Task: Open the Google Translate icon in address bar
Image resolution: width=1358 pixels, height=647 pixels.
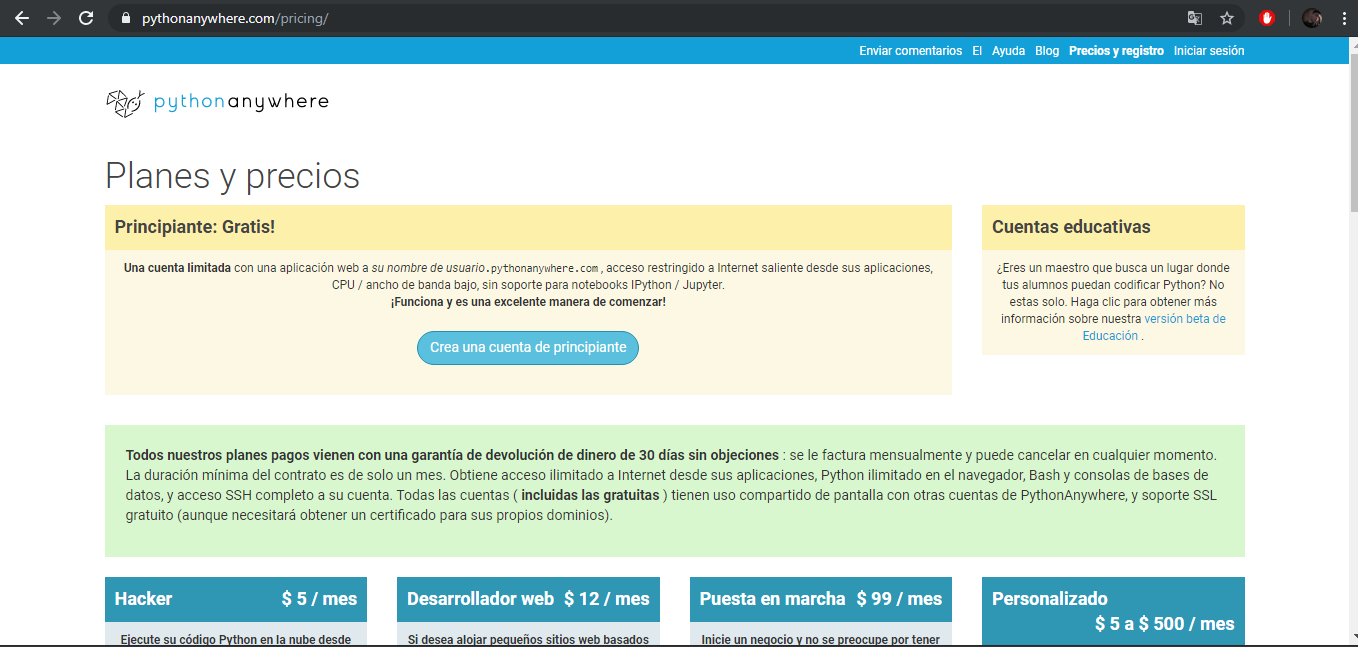Action: pyautogui.click(x=1194, y=18)
